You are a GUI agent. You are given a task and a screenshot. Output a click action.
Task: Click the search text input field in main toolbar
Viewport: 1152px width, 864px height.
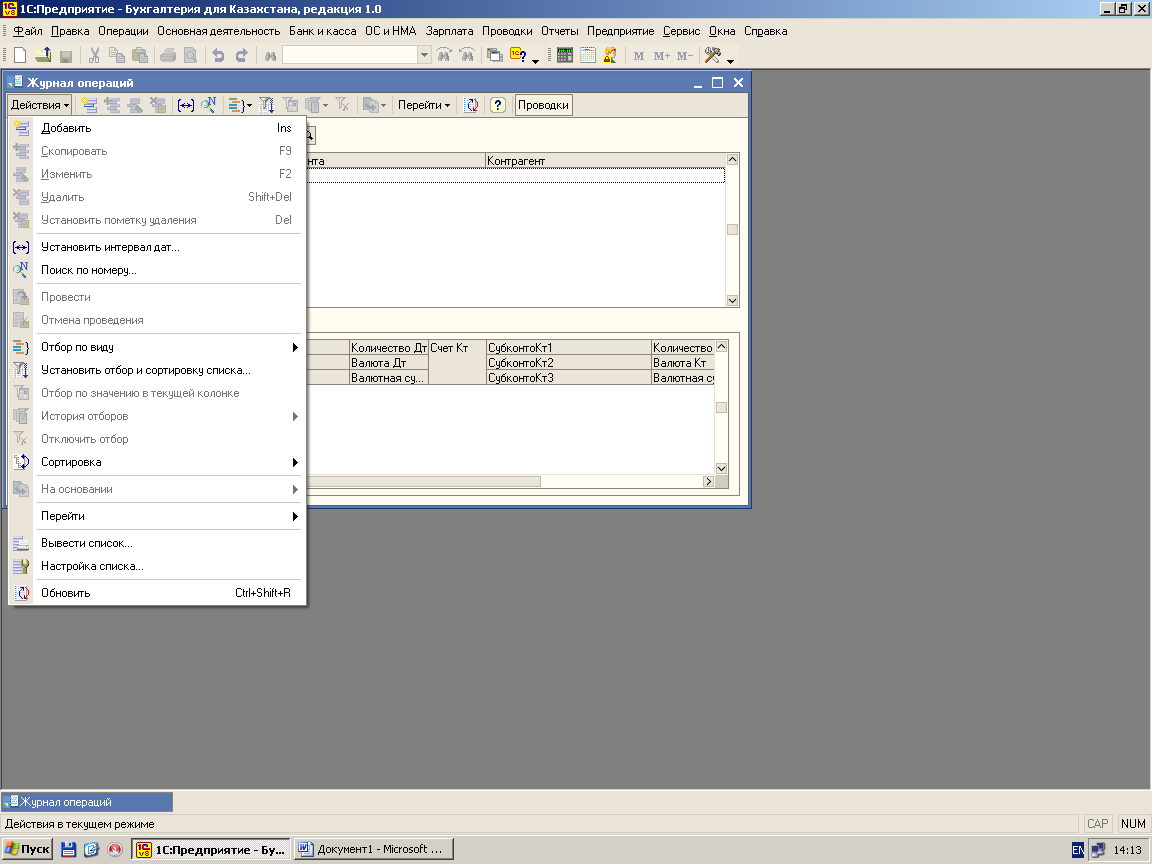click(x=350, y=55)
